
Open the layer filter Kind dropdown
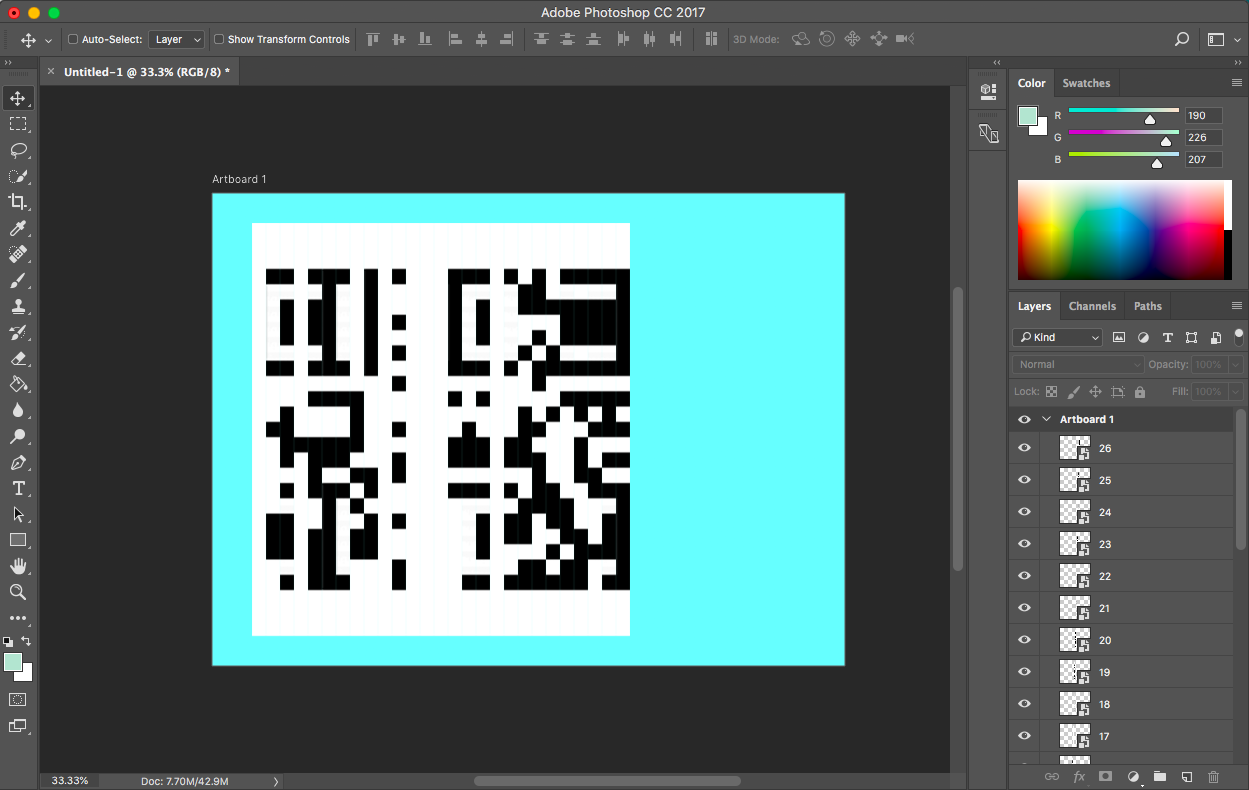point(1057,337)
